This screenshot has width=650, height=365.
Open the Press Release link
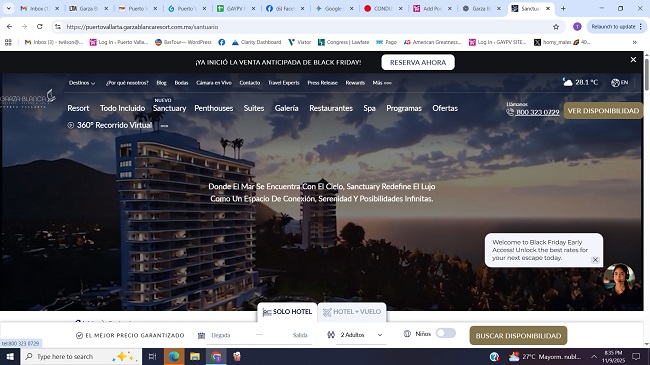coord(323,83)
